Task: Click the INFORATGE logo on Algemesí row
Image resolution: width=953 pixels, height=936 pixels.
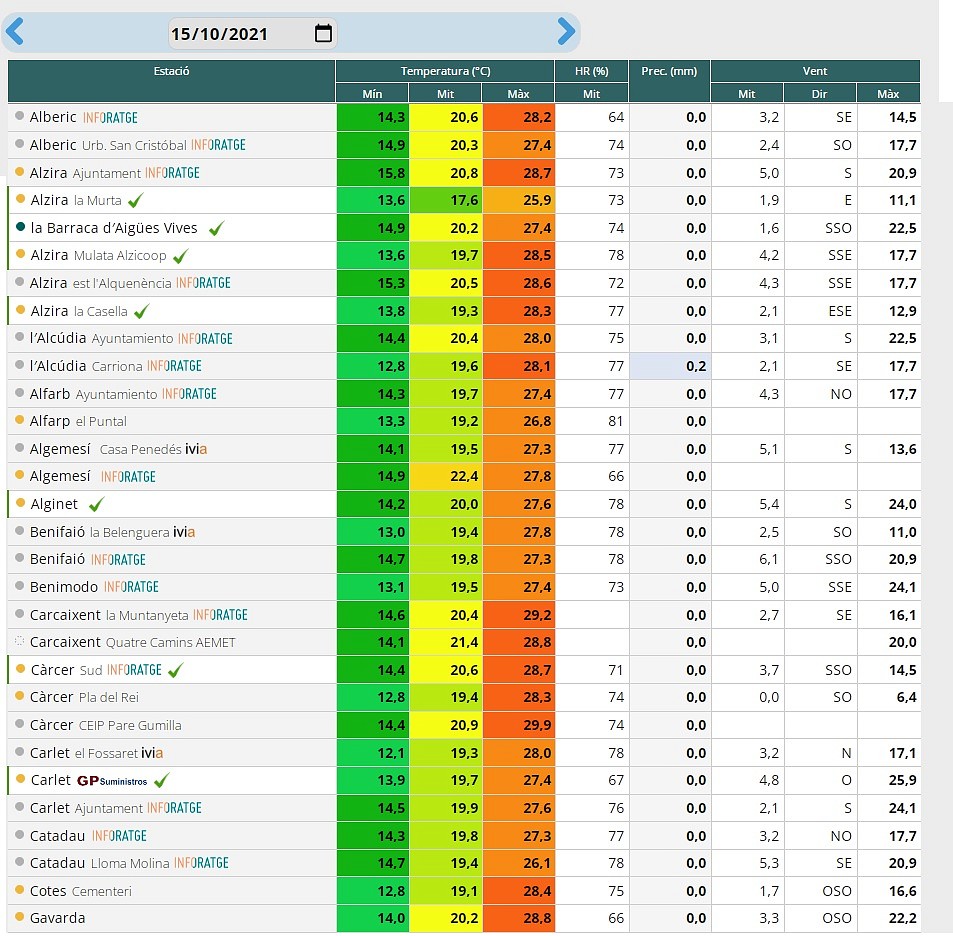Action: point(128,477)
